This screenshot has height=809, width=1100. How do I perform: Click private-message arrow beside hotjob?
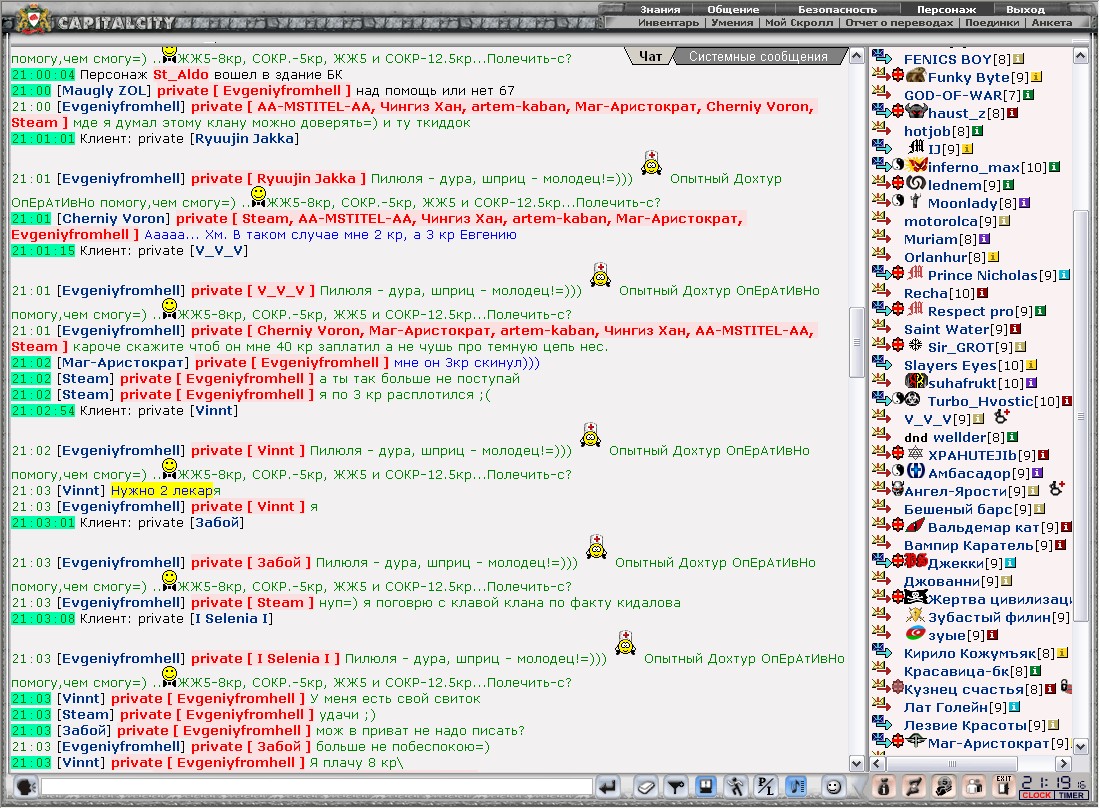880,129
